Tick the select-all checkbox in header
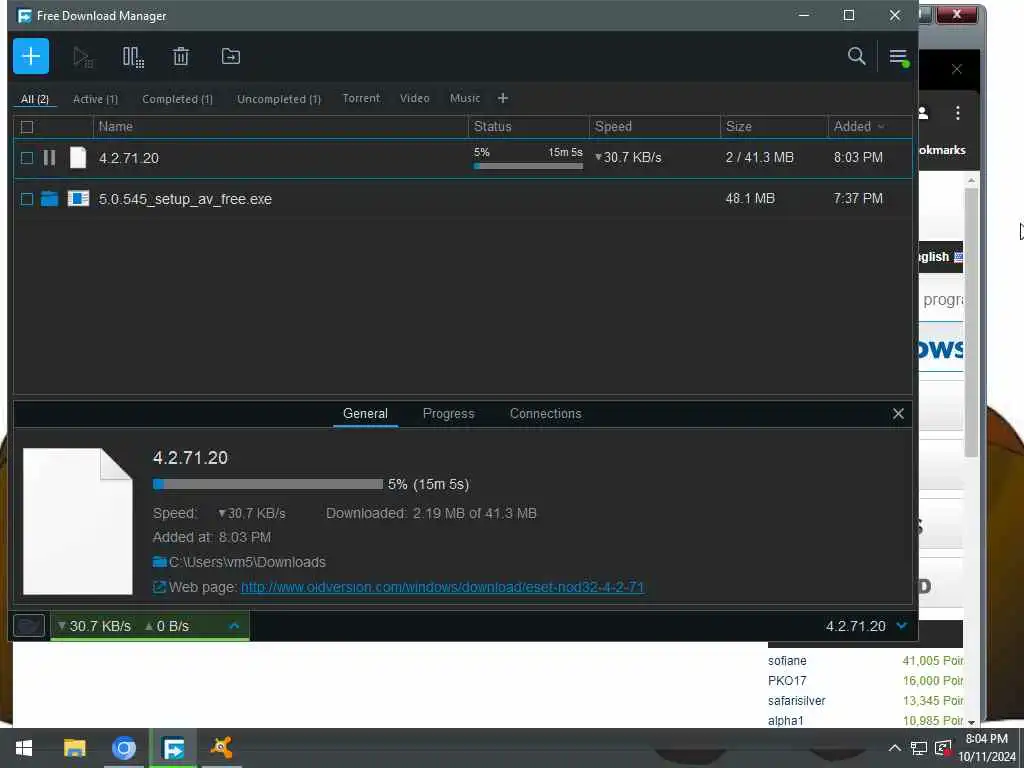Image resolution: width=1024 pixels, height=768 pixels. pos(27,127)
